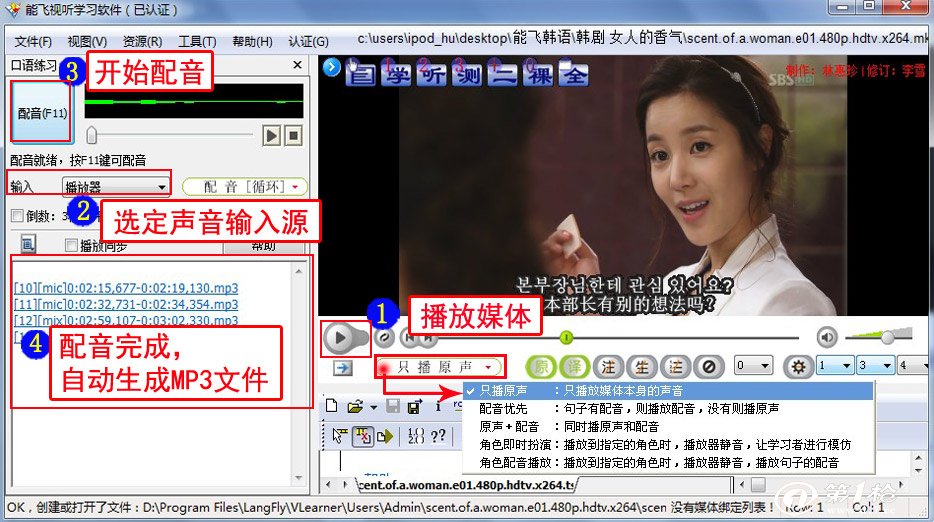Open the 只播原声 playback mode dropdown
934x522 pixels.
(x=440, y=367)
